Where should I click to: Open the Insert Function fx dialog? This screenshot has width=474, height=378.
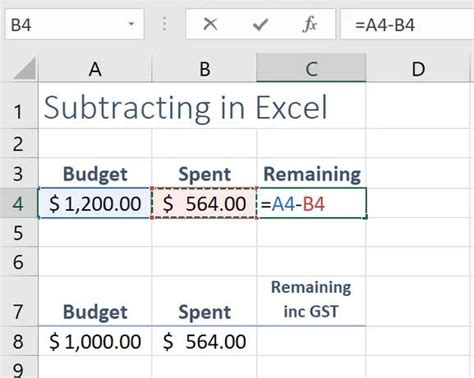point(310,24)
